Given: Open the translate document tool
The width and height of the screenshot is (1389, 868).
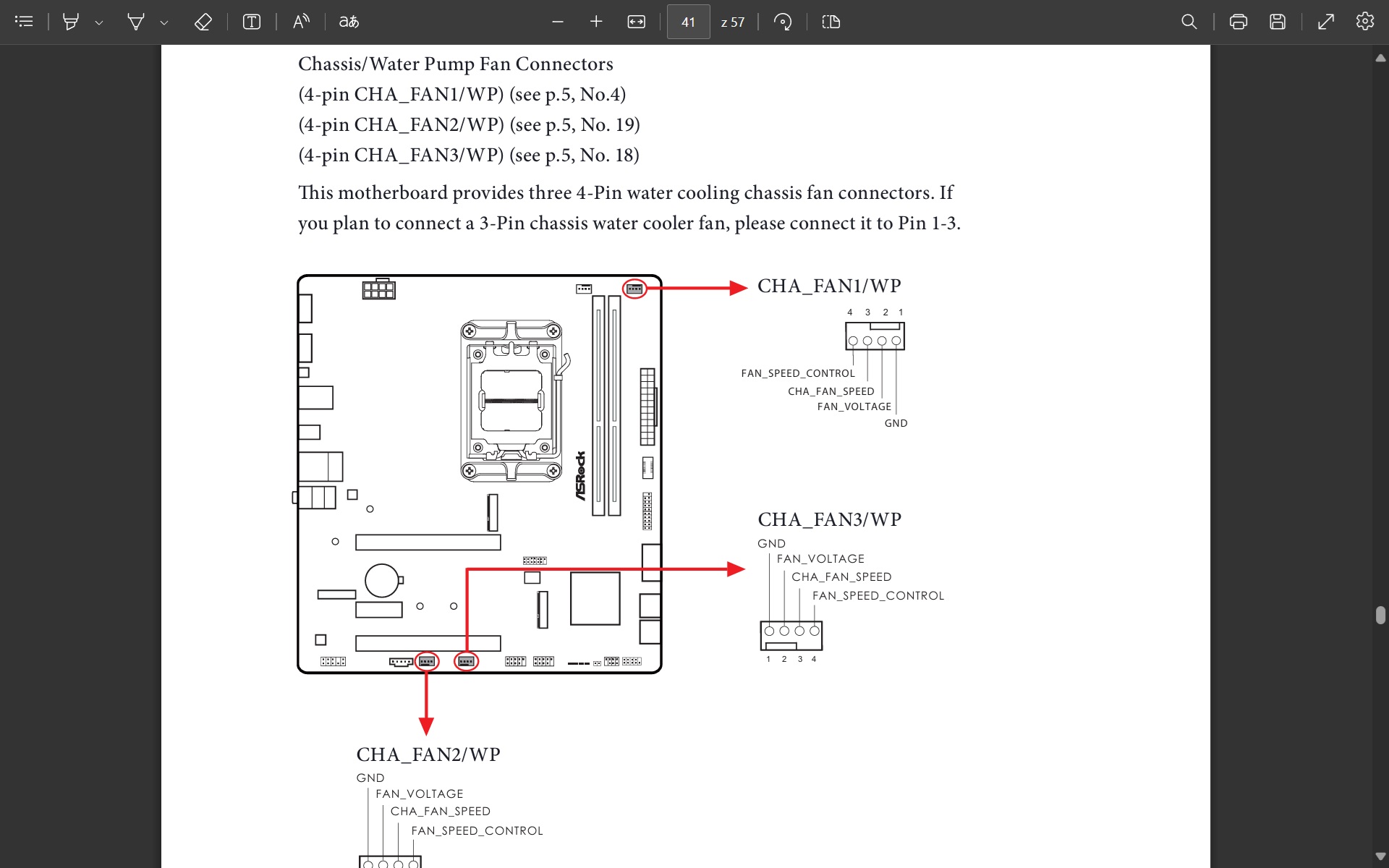Looking at the screenshot, I should coord(349,22).
